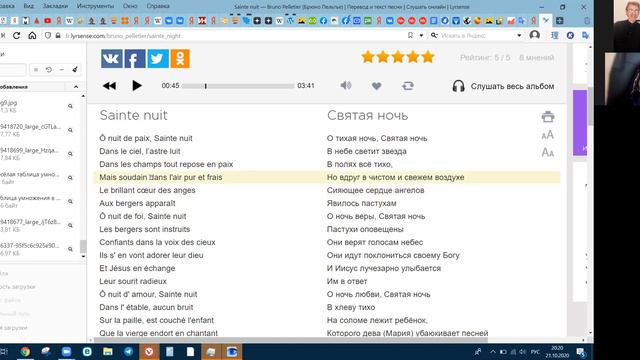Switch keyboard language РУС indicator
This screenshot has width=640, height=360.
point(535,352)
